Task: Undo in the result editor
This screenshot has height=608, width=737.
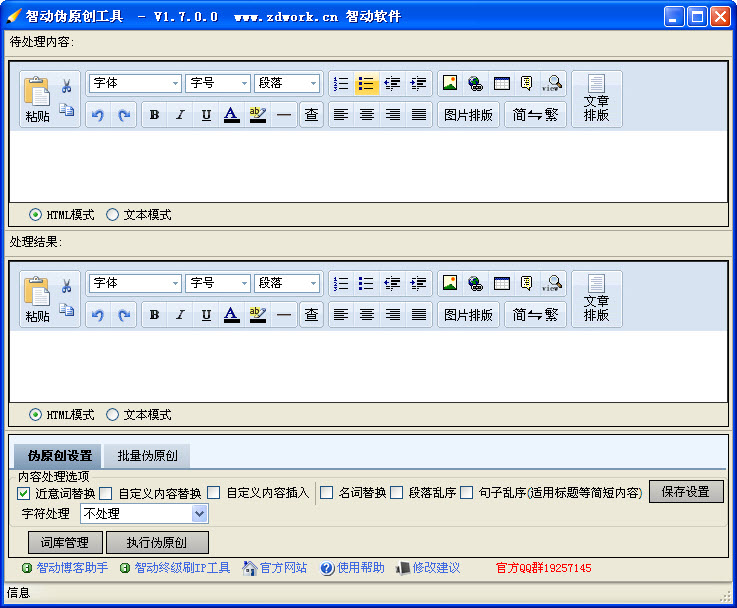Action: point(98,315)
